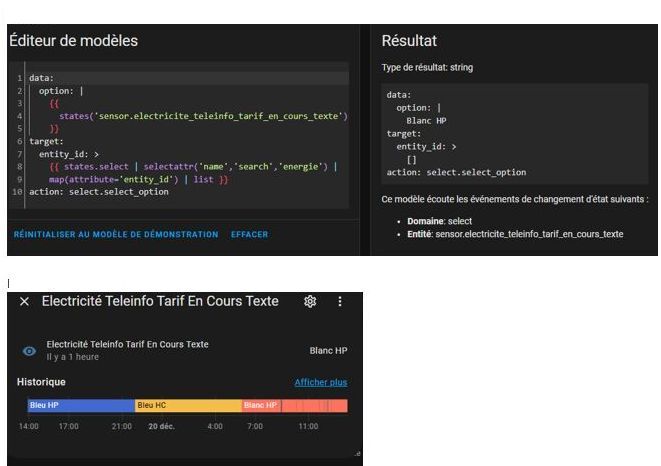Image resolution: width=661 pixels, height=466 pixels.
Task: Click the blue Bleu HP history segment
Action: 80,405
